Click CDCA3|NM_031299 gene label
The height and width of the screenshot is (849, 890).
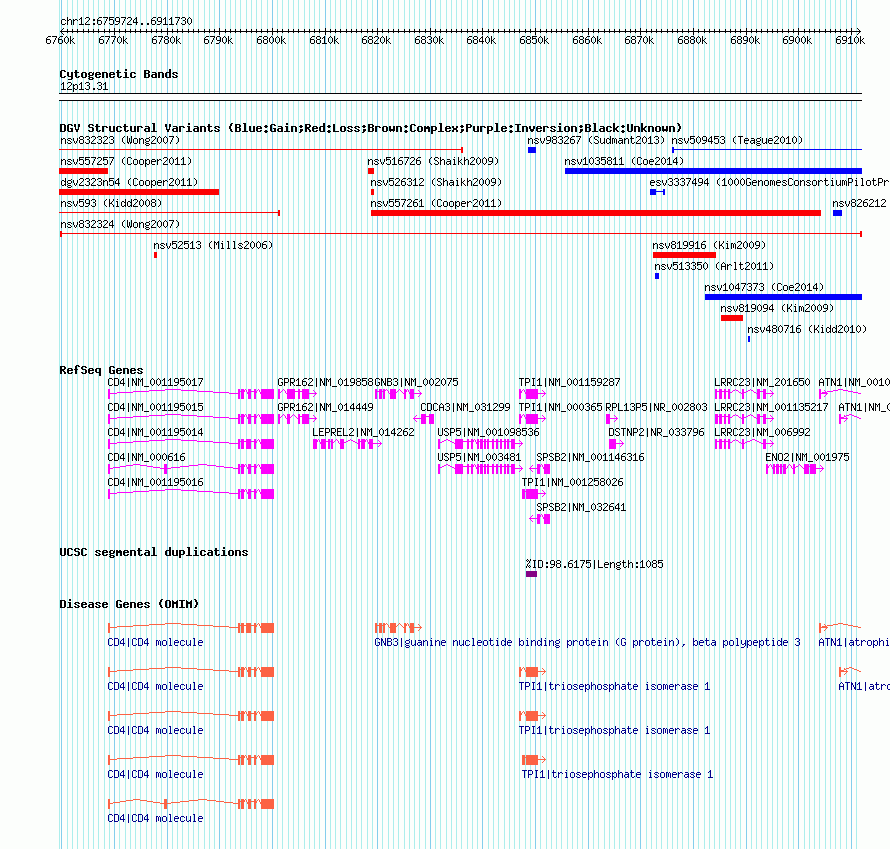[x=465, y=407]
